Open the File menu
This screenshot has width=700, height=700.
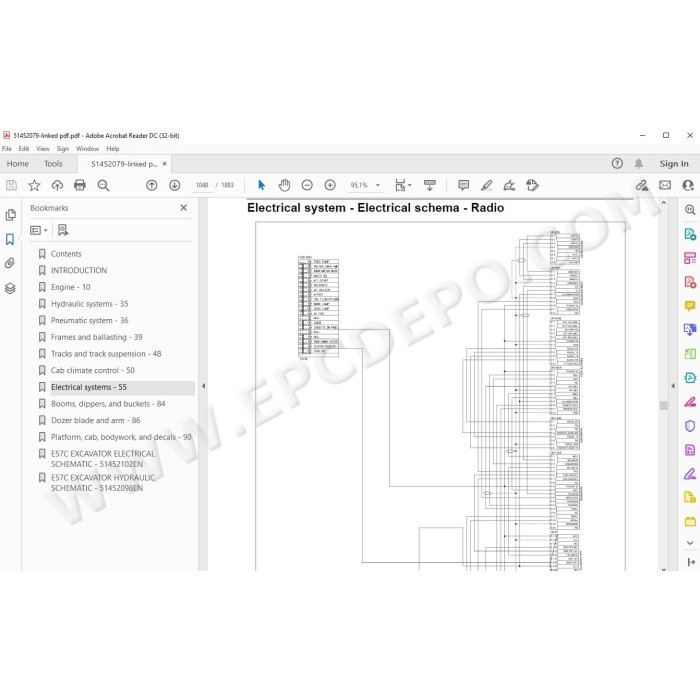pos(7,149)
